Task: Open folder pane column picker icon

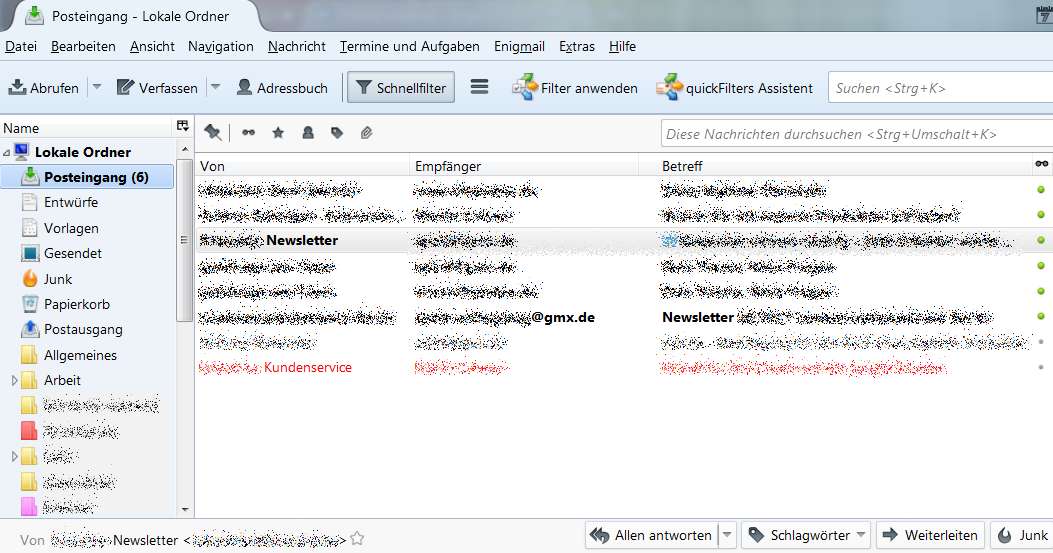Action: (182, 127)
